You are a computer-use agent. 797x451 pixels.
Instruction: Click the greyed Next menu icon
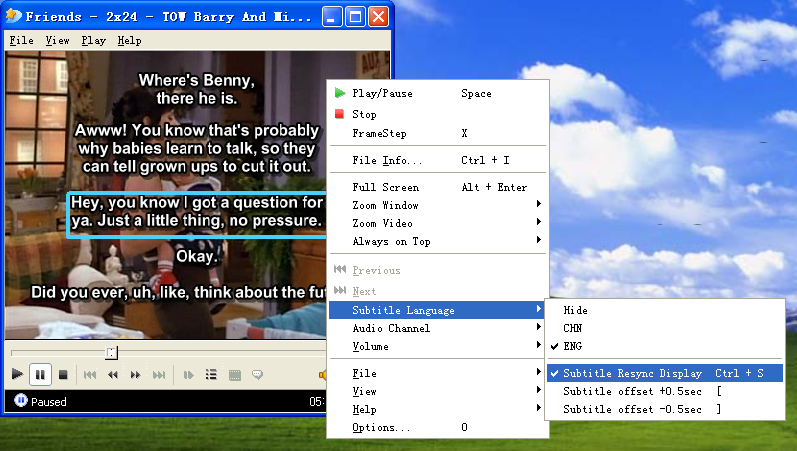point(340,290)
